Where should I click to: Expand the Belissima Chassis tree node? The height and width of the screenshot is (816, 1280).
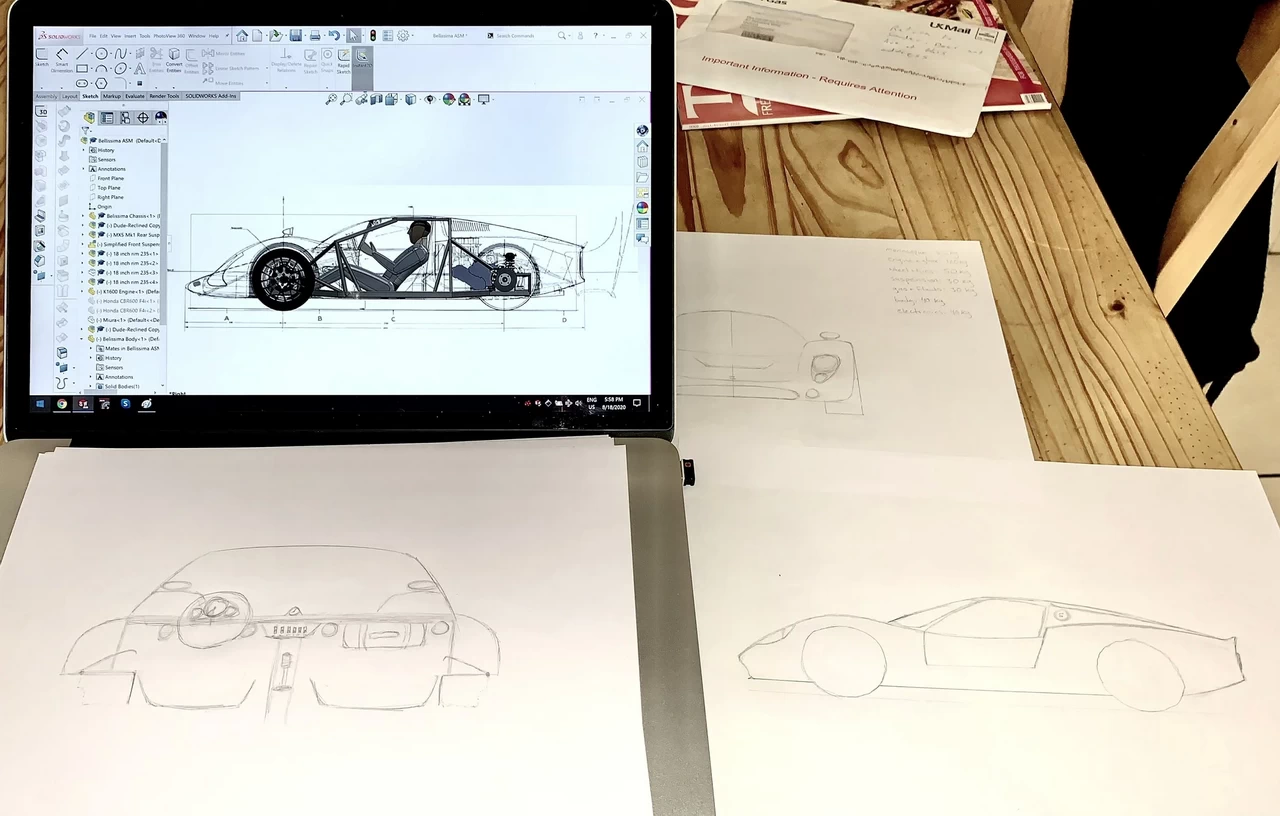[x=84, y=216]
